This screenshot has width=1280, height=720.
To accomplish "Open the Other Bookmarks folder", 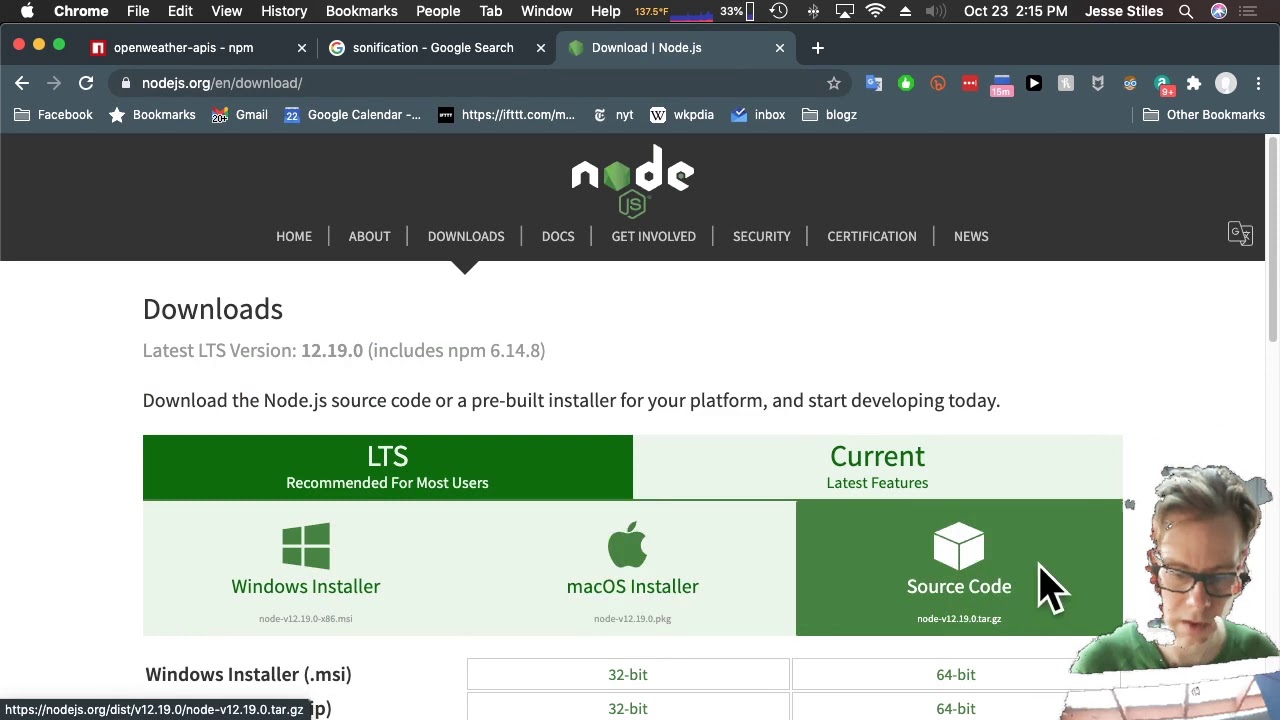I will coord(1204,114).
